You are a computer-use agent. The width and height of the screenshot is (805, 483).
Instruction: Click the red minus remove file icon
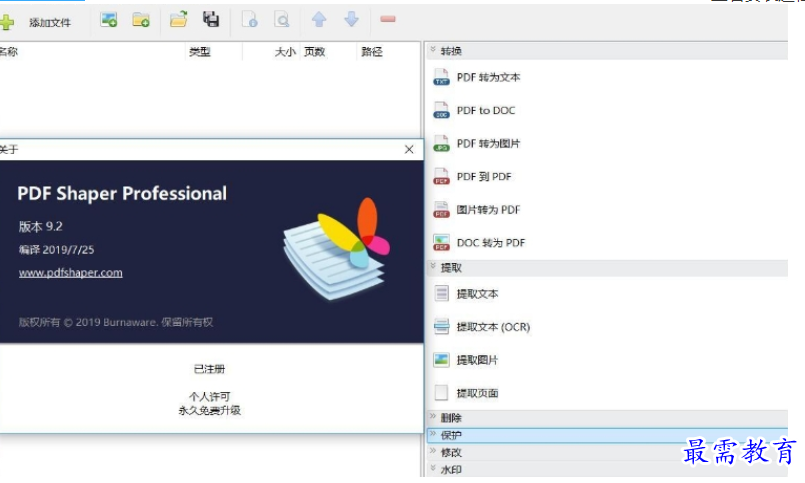tap(388, 20)
